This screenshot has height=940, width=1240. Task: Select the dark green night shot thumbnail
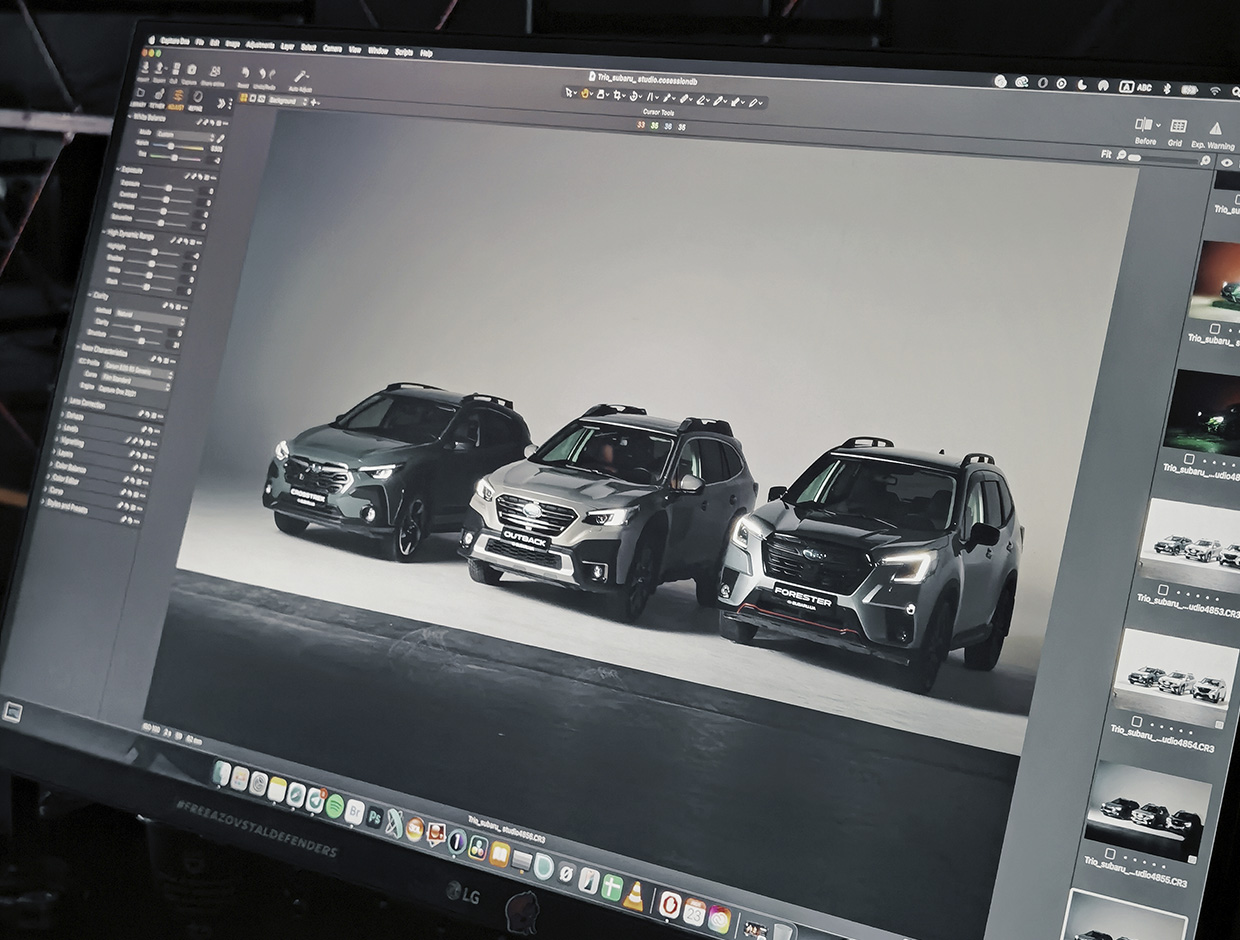click(x=1203, y=413)
